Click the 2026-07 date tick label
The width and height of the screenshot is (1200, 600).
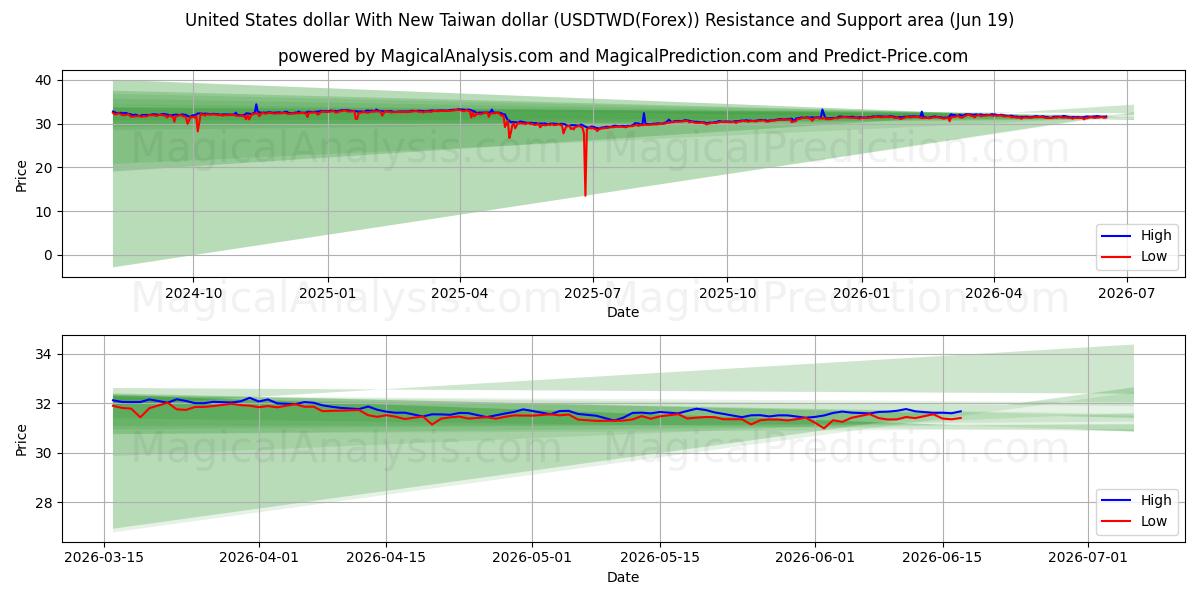click(x=1127, y=294)
